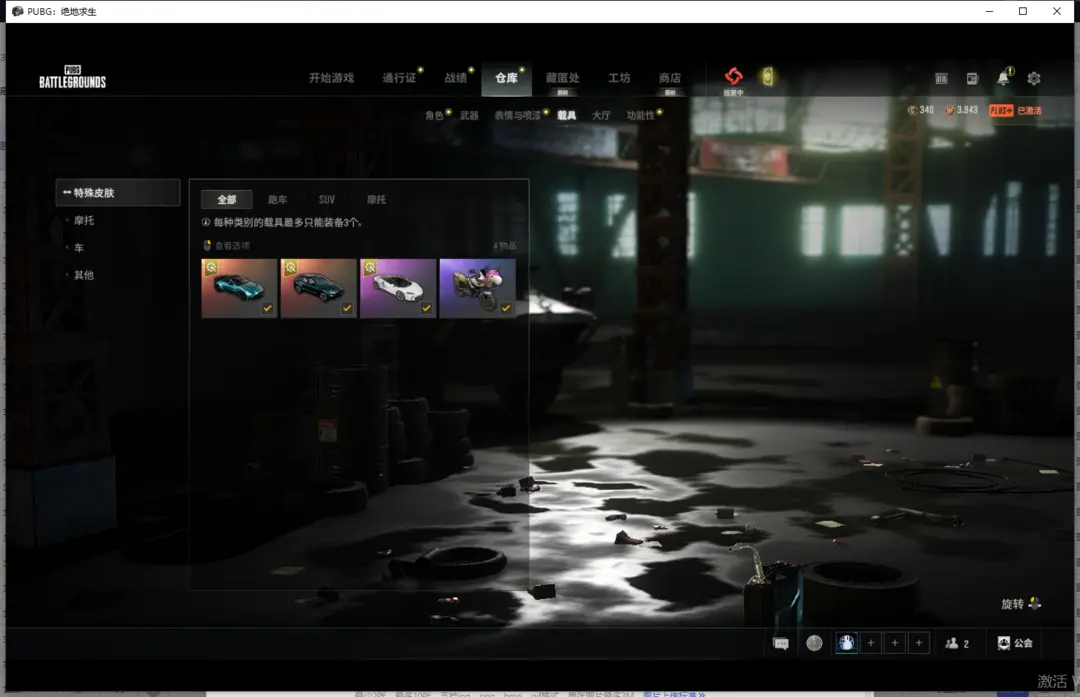This screenshot has width=1080, height=697.
Task: Click the preview magnifier on white car
Action: click(x=371, y=267)
